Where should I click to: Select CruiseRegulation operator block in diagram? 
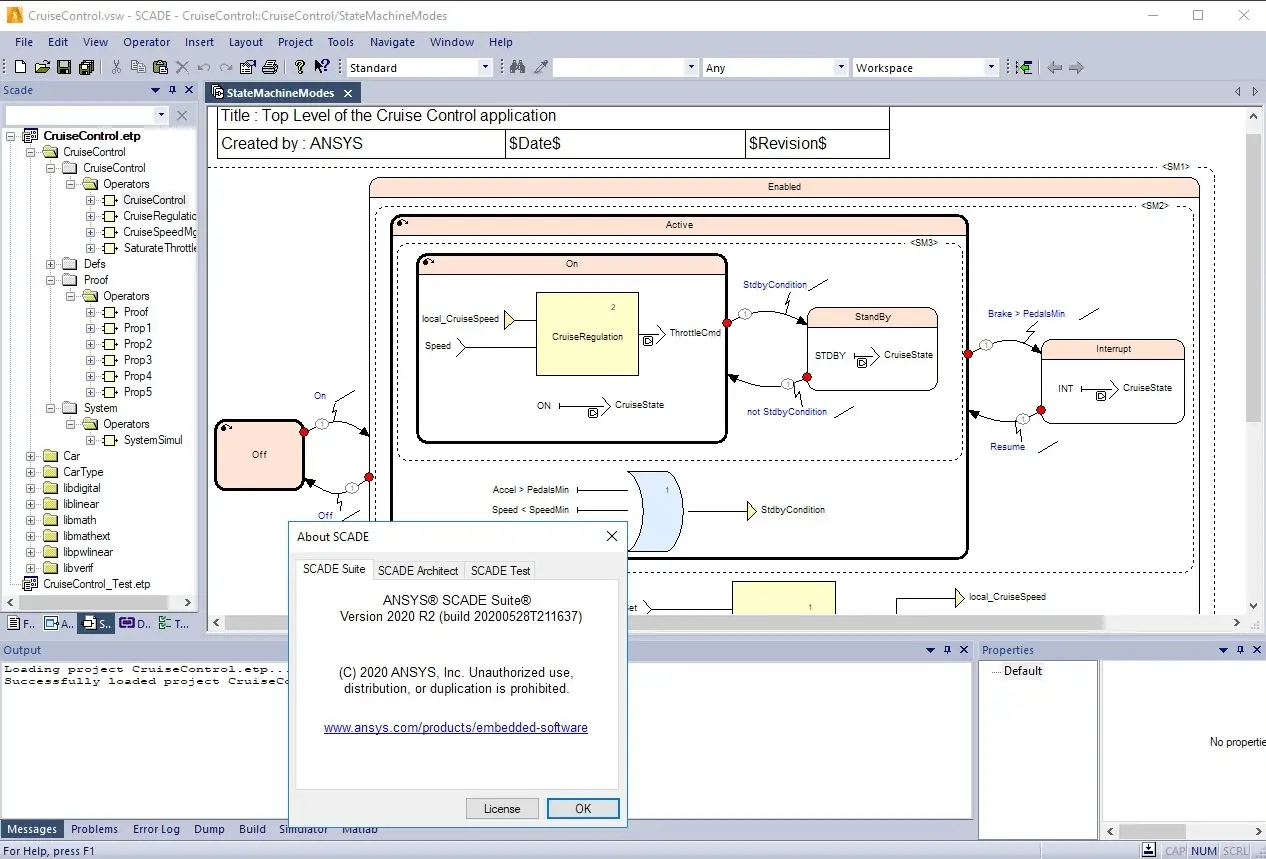(x=587, y=335)
